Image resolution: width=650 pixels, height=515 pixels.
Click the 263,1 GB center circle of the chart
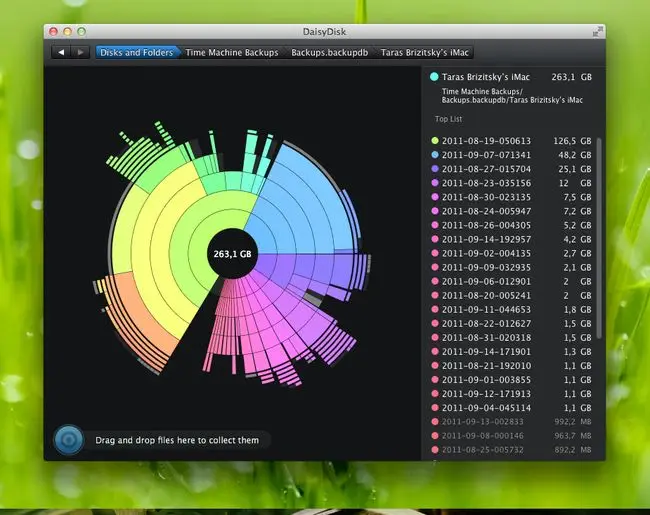coord(232,254)
